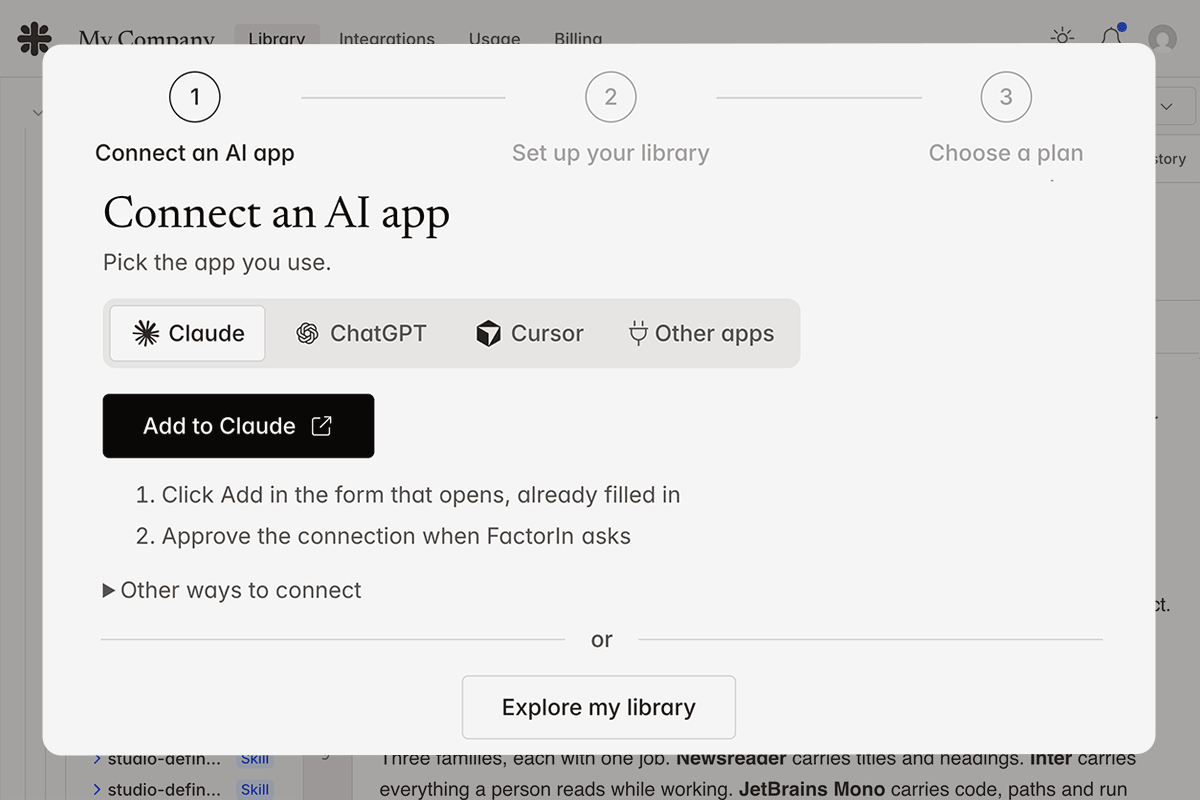The width and height of the screenshot is (1200, 800).
Task: Click the app logo in background header
Action: click(35, 39)
